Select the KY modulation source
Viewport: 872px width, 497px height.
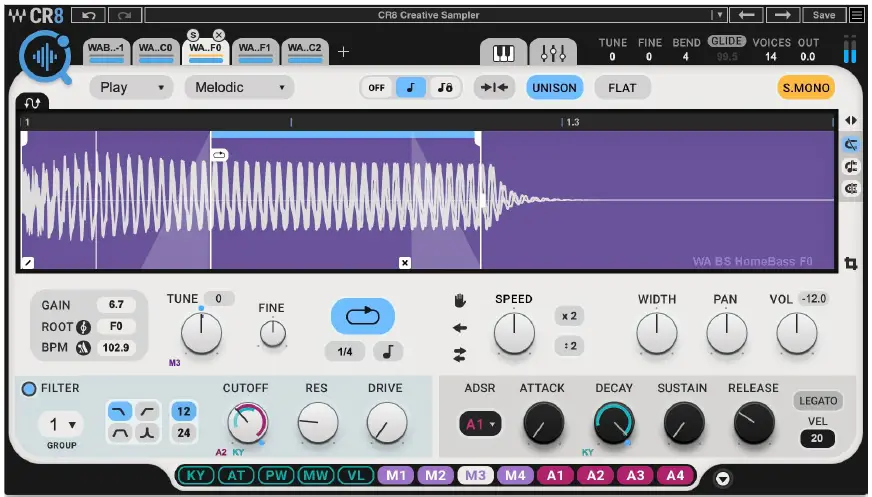pyautogui.click(x=196, y=475)
